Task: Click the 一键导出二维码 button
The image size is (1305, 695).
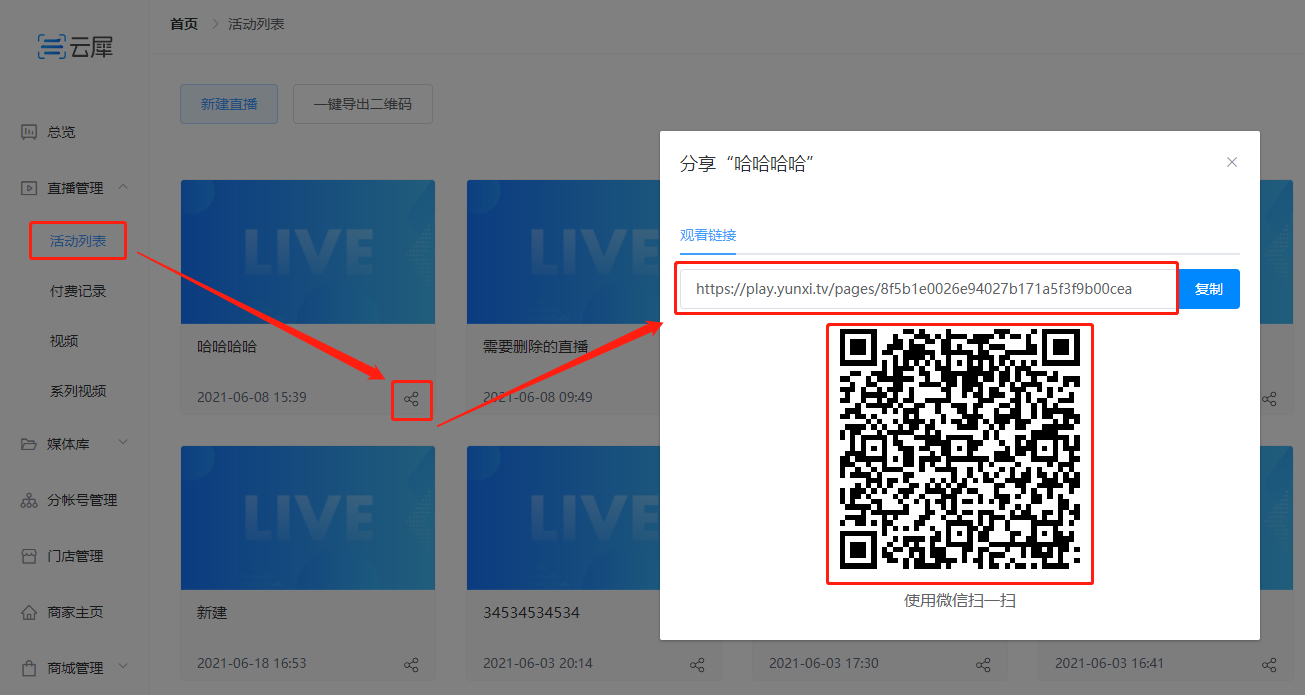Action: pyautogui.click(x=363, y=104)
